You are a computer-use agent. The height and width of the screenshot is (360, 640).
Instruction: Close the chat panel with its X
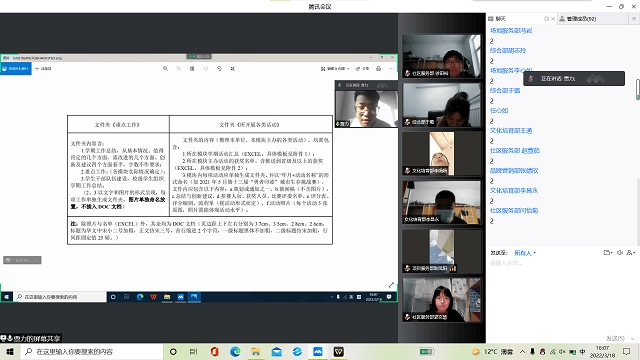tap(553, 19)
